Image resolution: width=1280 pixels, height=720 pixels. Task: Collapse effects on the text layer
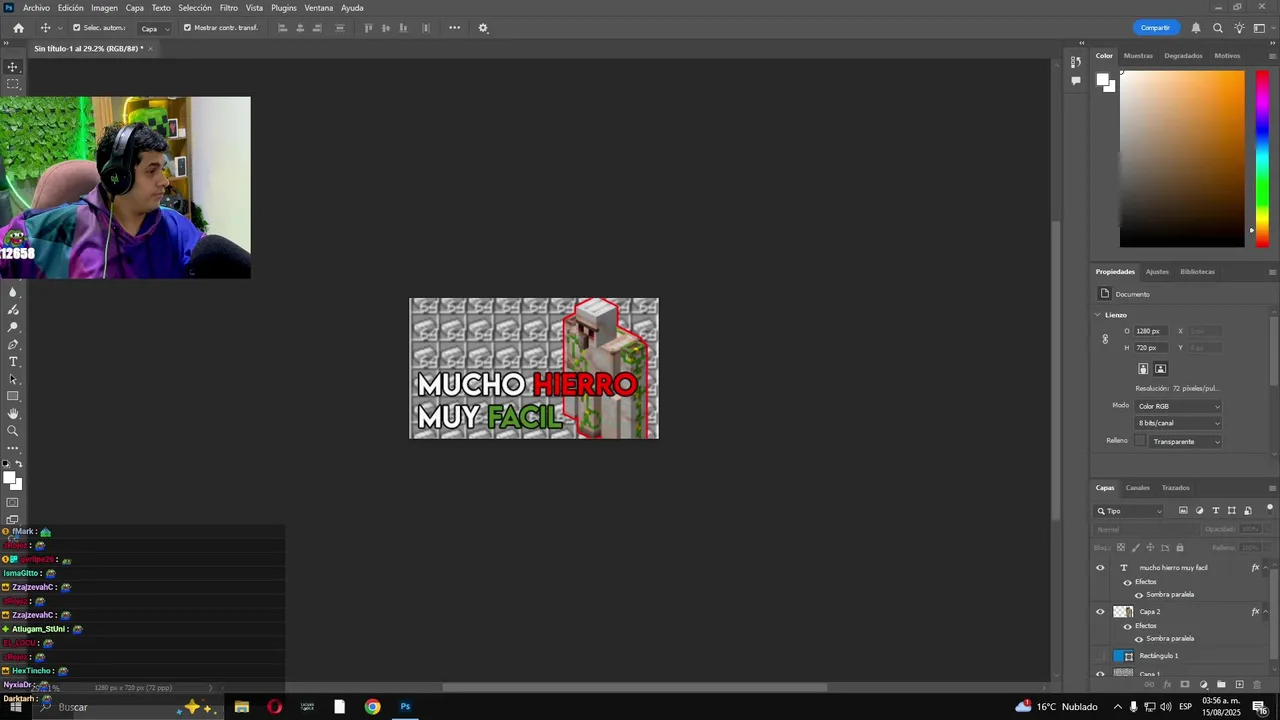[x=1266, y=568]
